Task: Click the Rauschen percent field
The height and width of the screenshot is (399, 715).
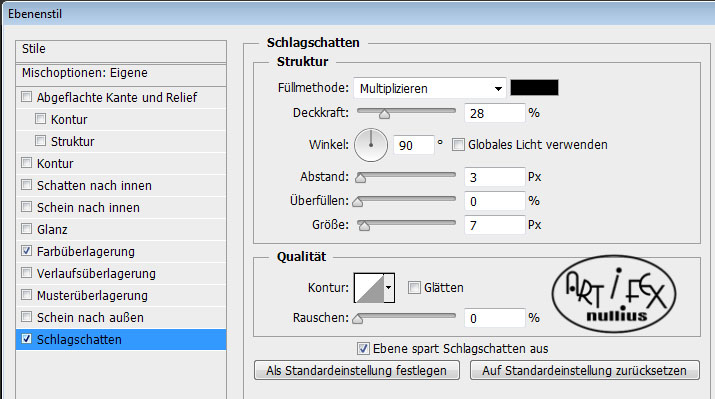Action: click(x=495, y=318)
